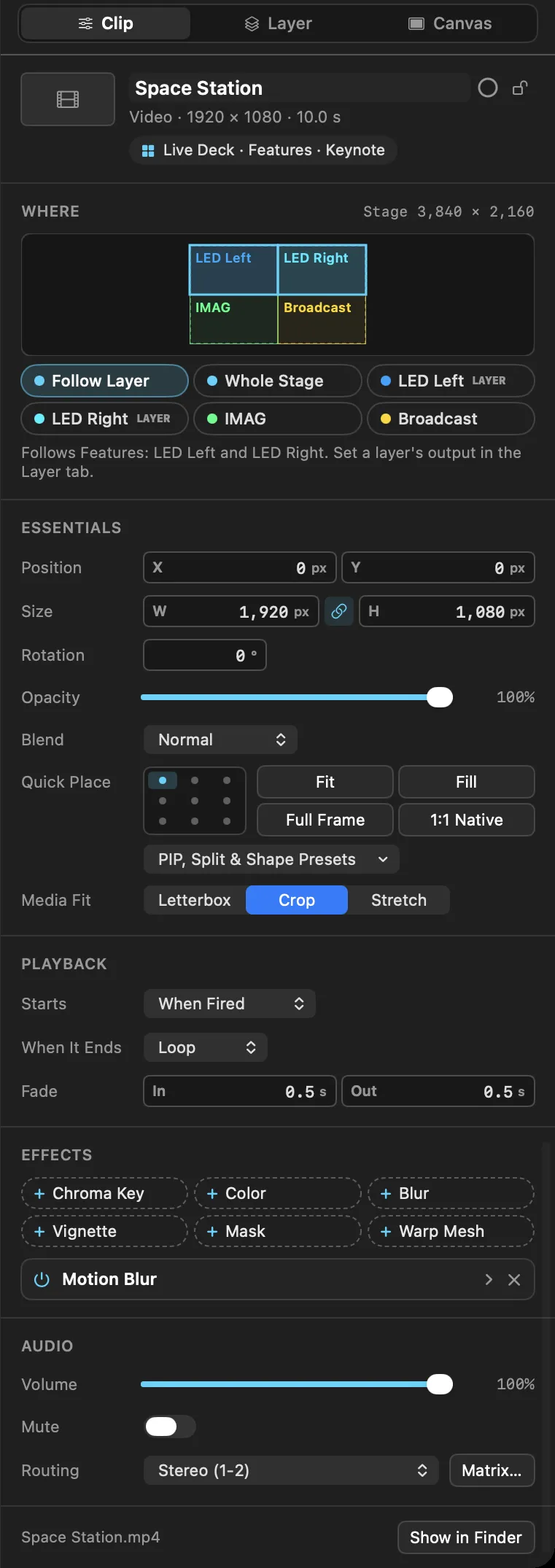555x1568 pixels.
Task: Click the circle status icon beside Space Station
Action: click(x=488, y=88)
